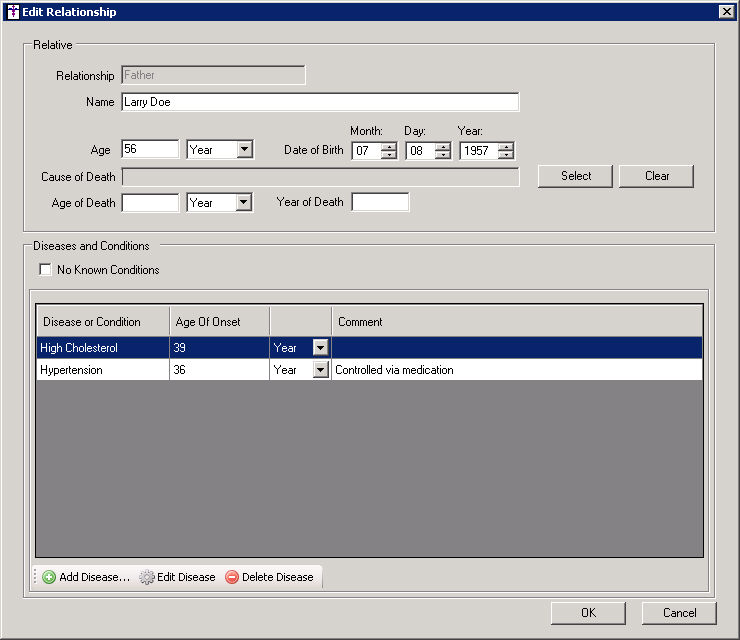Click the app icon in title bar
This screenshot has width=740, height=640.
coord(12,12)
